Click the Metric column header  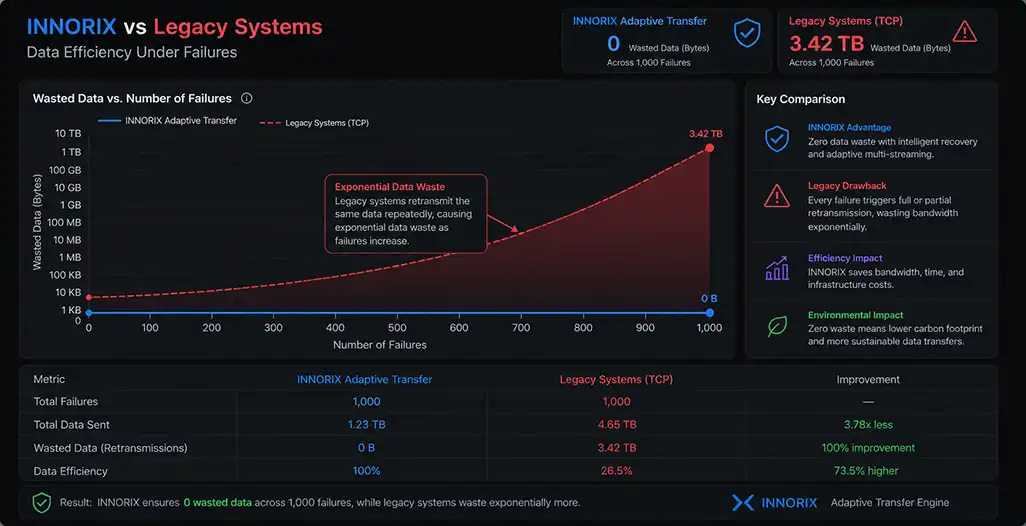point(49,379)
